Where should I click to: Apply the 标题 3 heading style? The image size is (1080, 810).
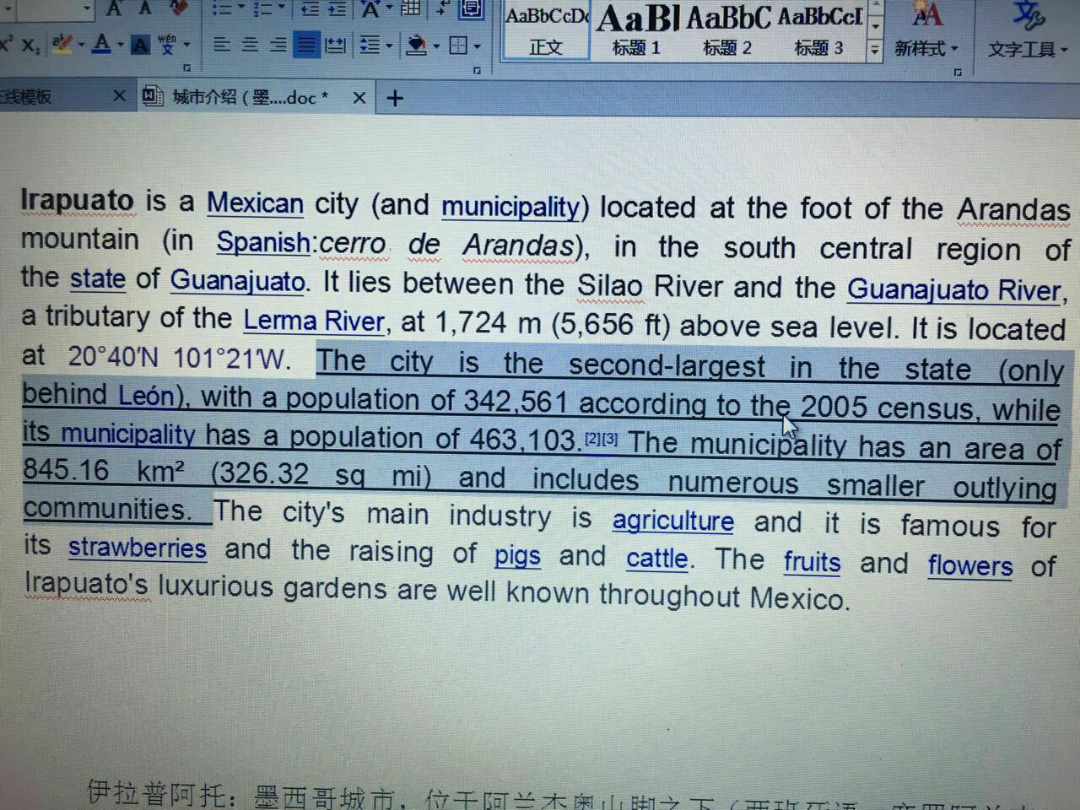tap(819, 30)
